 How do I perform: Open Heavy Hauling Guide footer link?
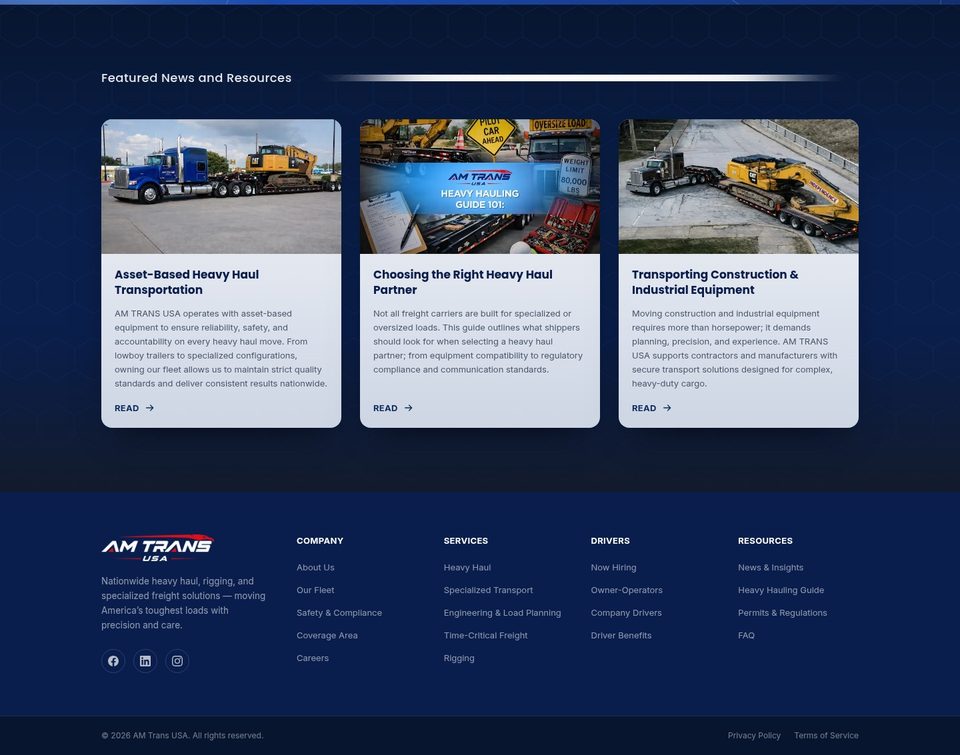(x=781, y=590)
